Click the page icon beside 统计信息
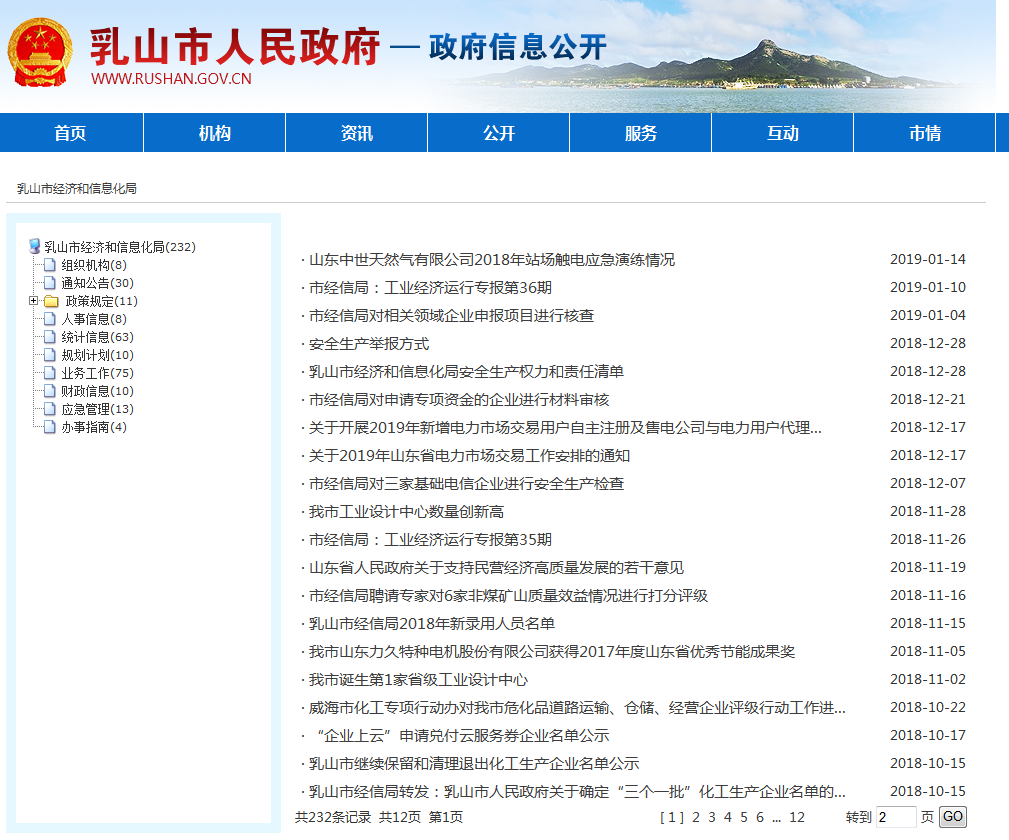1009x840 pixels. 51,337
